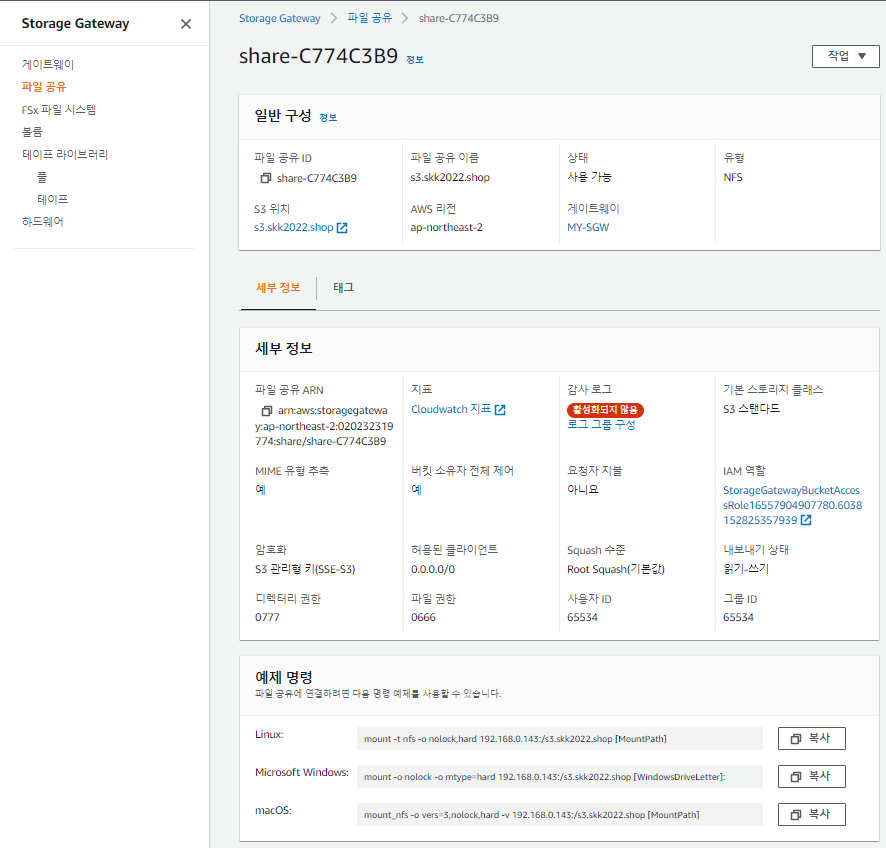Click the 0666 file permission value
The height and width of the screenshot is (848, 886).
pos(423,617)
